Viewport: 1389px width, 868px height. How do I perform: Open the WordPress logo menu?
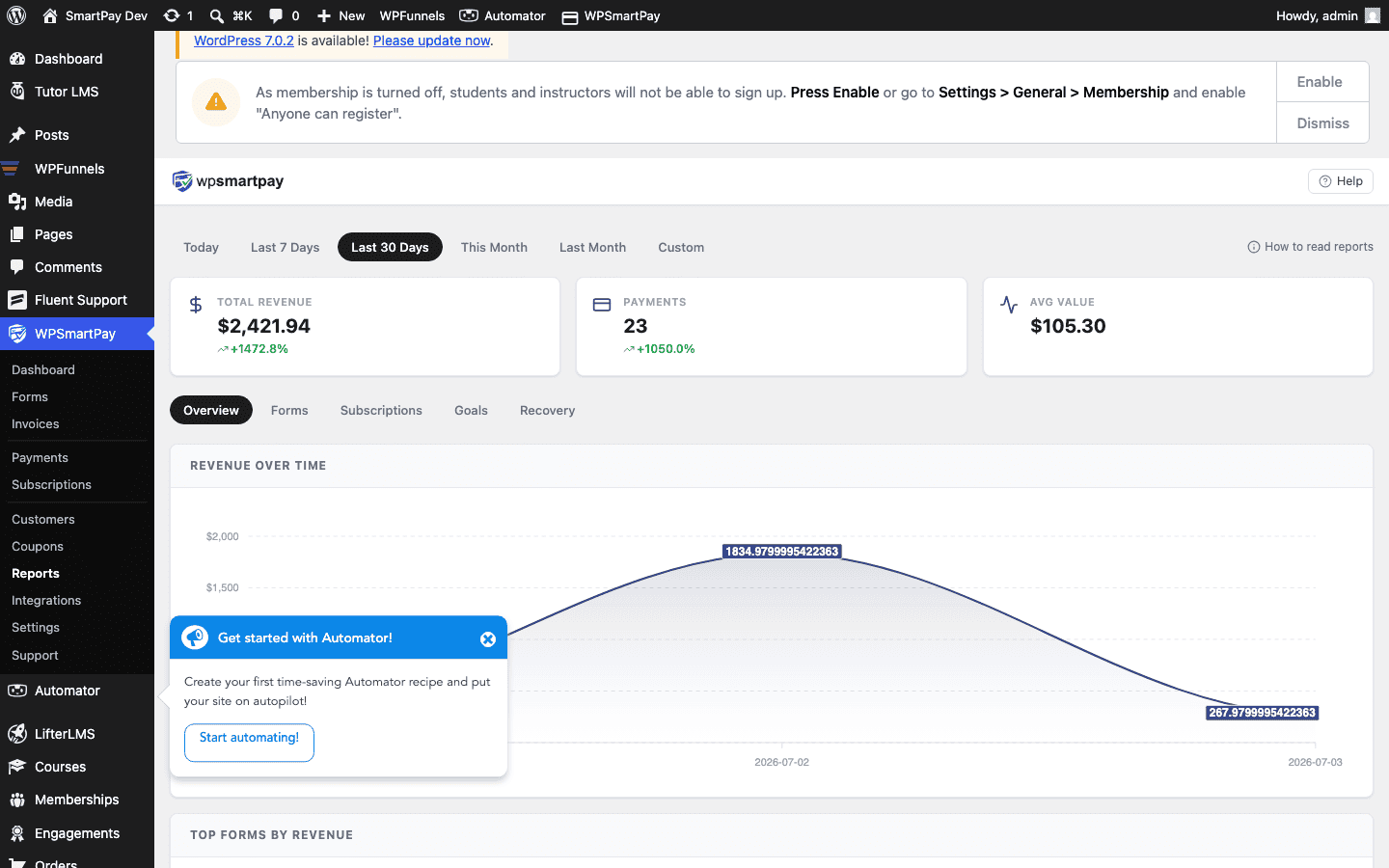pyautogui.click(x=16, y=15)
